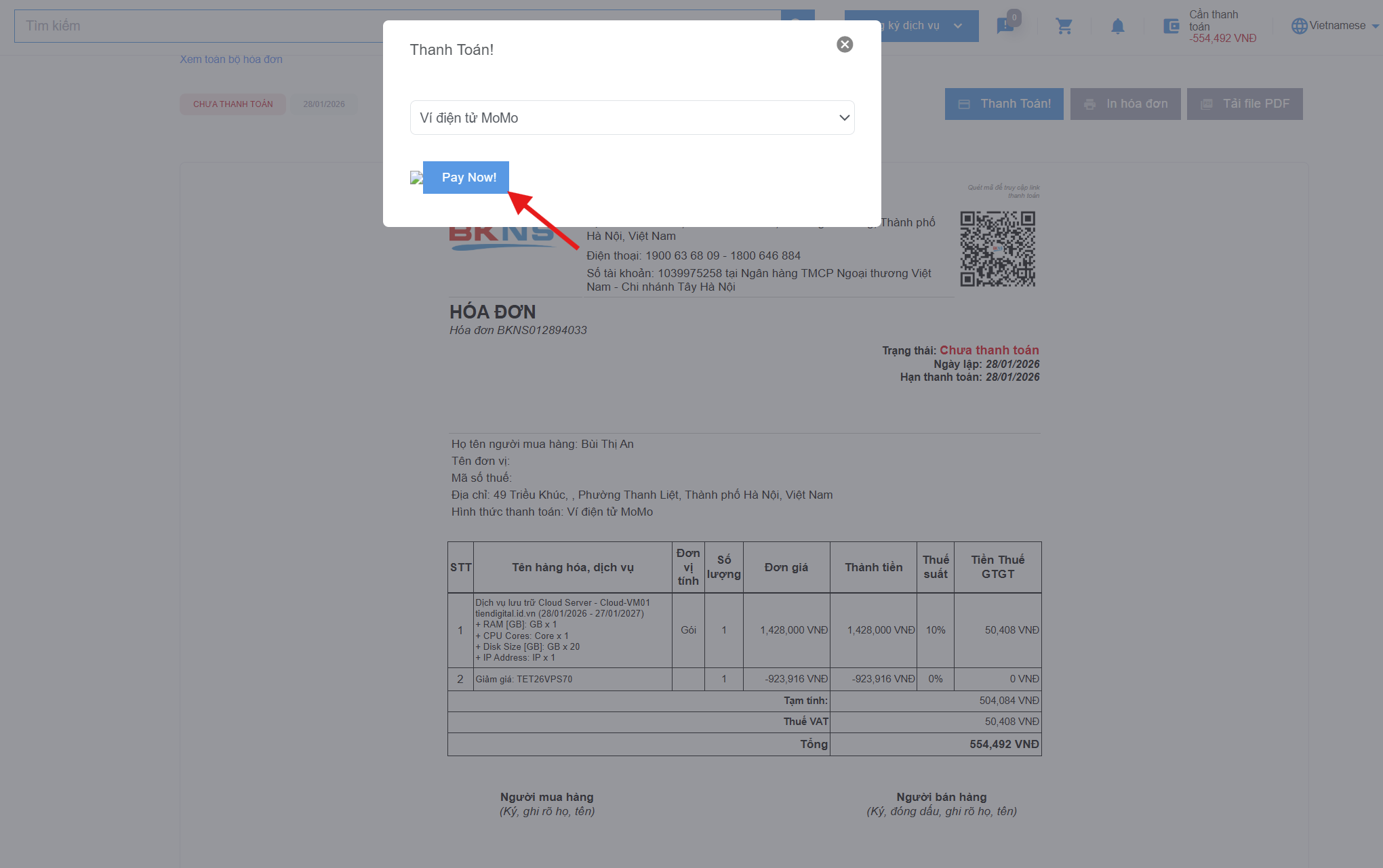Close the Thanh Toán payment dialog
Viewport: 1383px width, 868px height.
point(844,45)
